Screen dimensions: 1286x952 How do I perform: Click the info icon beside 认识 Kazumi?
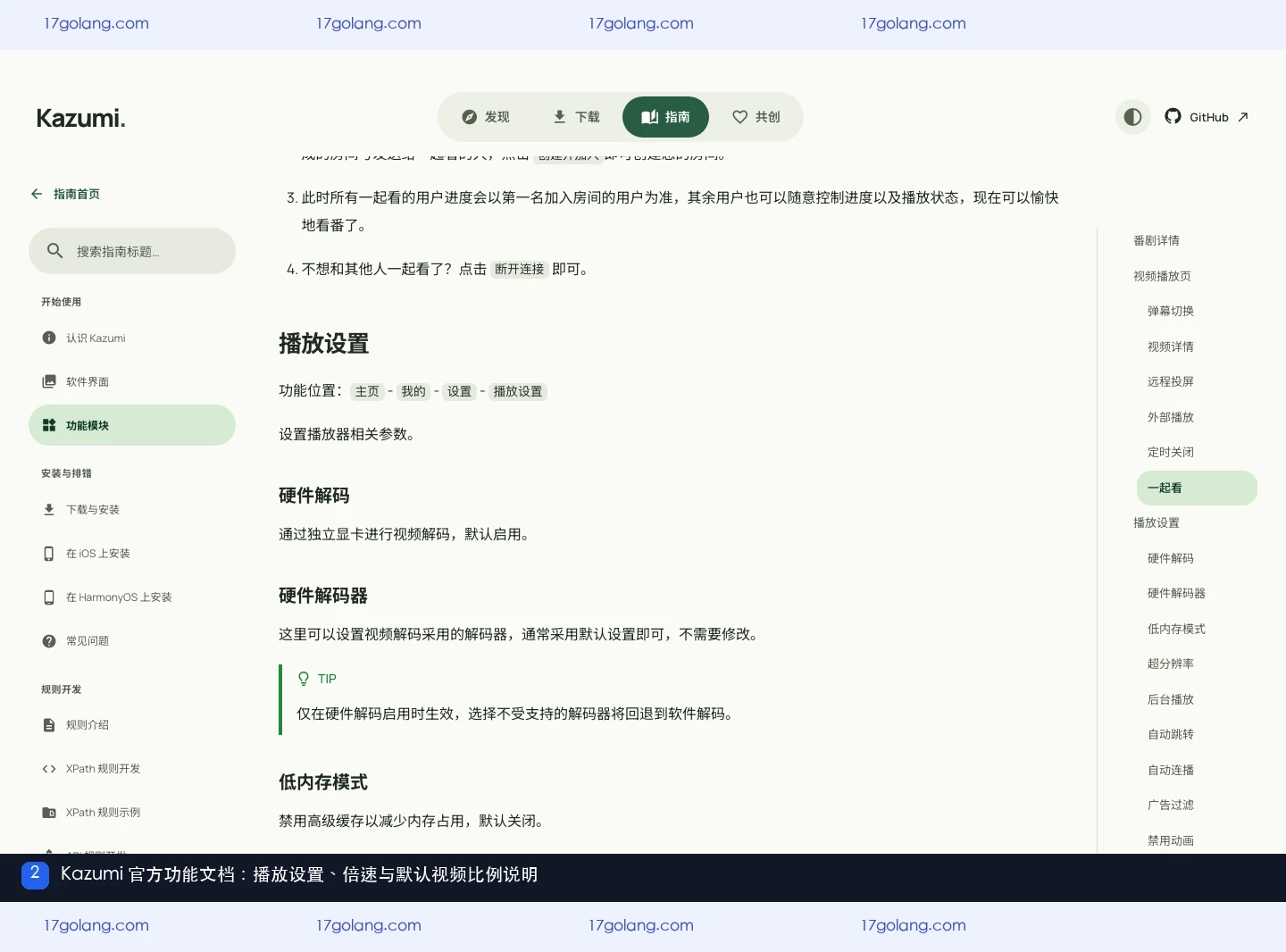(x=49, y=338)
